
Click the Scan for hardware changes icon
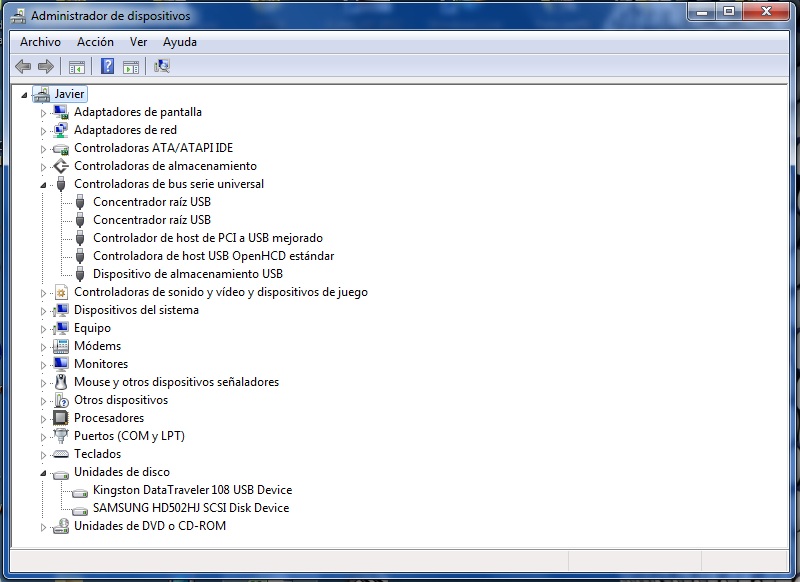[162, 66]
